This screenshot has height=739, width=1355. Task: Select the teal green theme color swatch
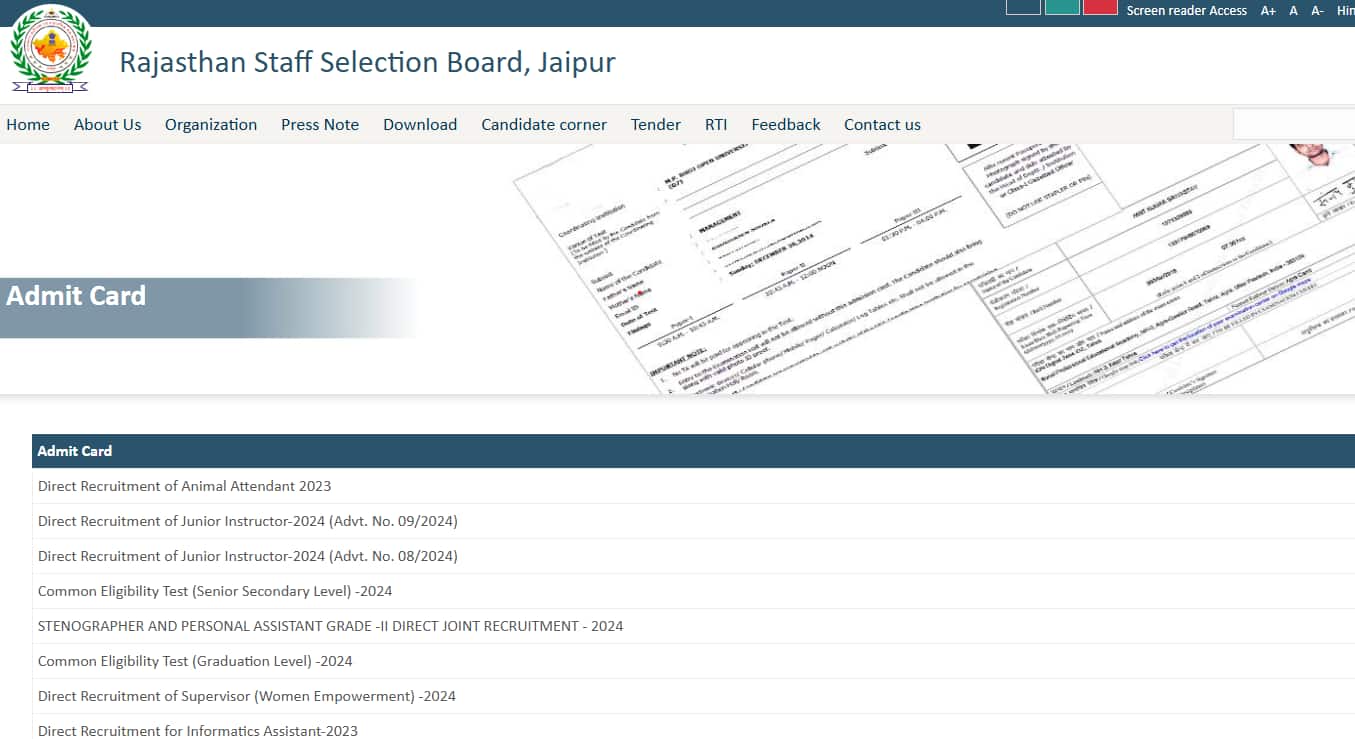[x=1062, y=7]
